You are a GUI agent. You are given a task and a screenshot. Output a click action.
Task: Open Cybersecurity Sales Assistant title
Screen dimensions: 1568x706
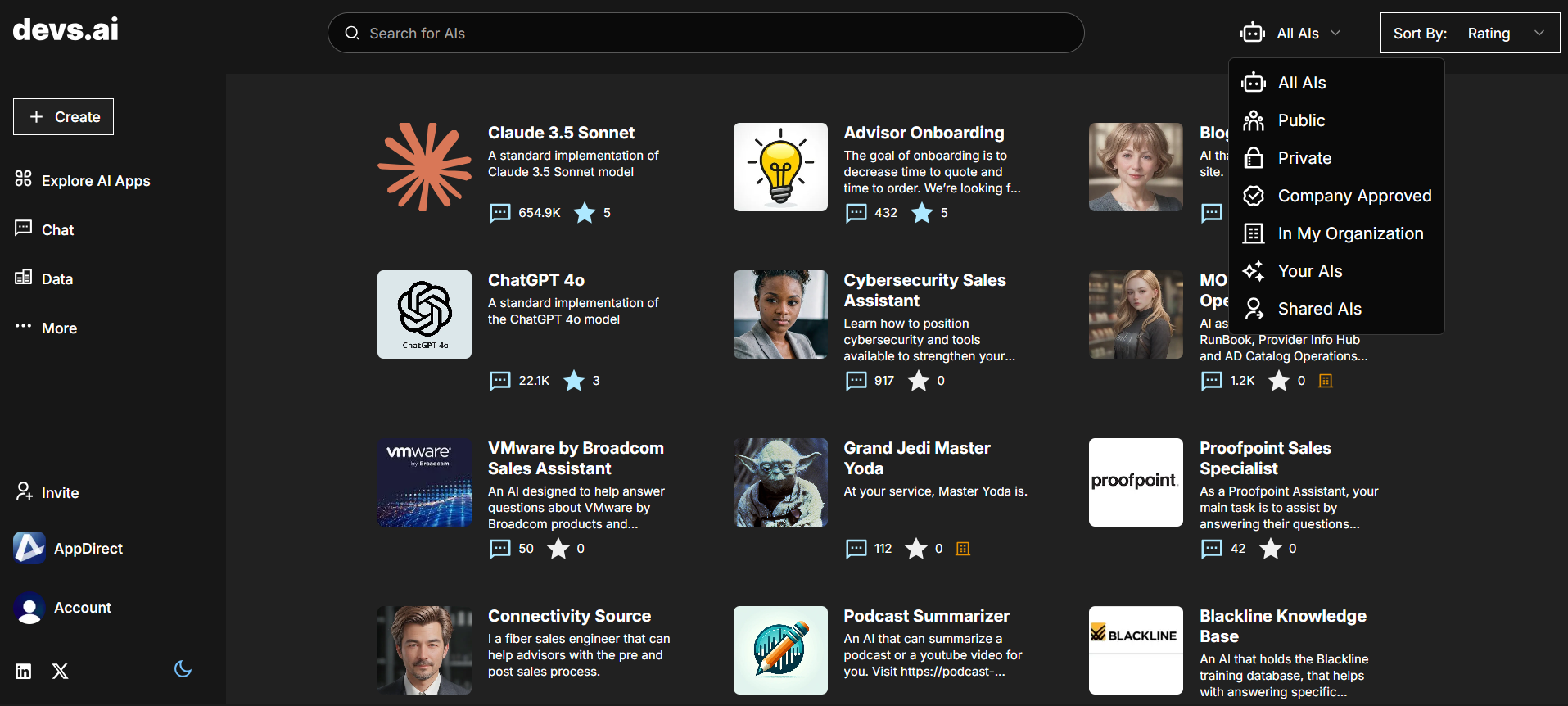click(x=924, y=290)
